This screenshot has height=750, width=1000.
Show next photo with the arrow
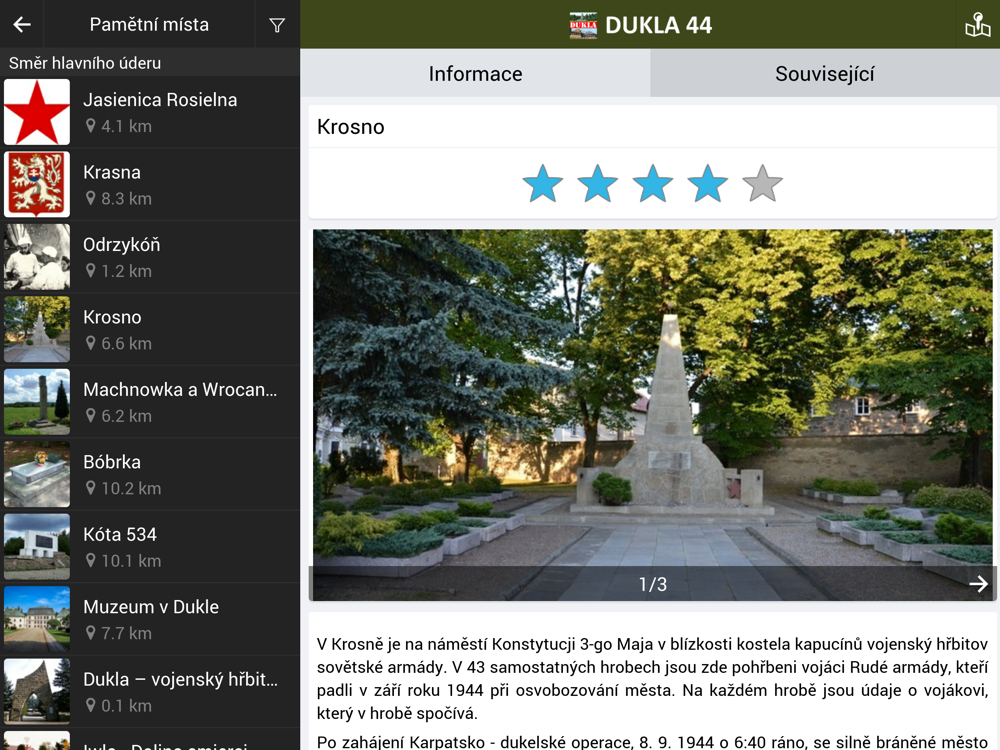tap(978, 584)
